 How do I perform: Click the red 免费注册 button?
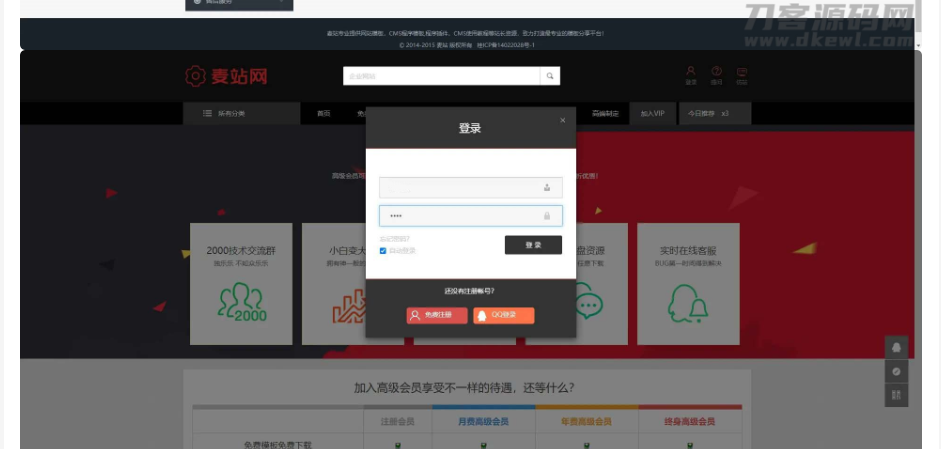pos(437,315)
